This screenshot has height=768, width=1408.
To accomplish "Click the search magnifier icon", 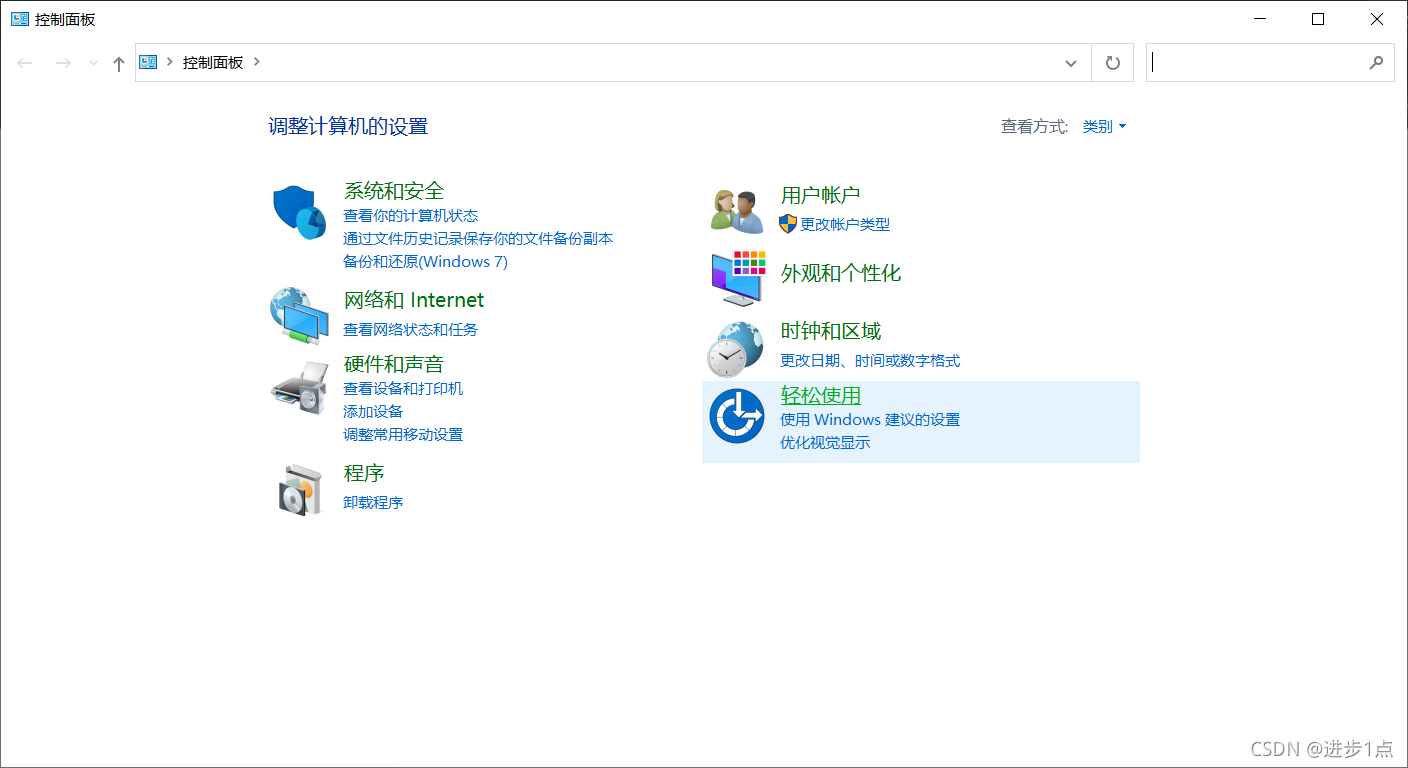I will pos(1376,62).
